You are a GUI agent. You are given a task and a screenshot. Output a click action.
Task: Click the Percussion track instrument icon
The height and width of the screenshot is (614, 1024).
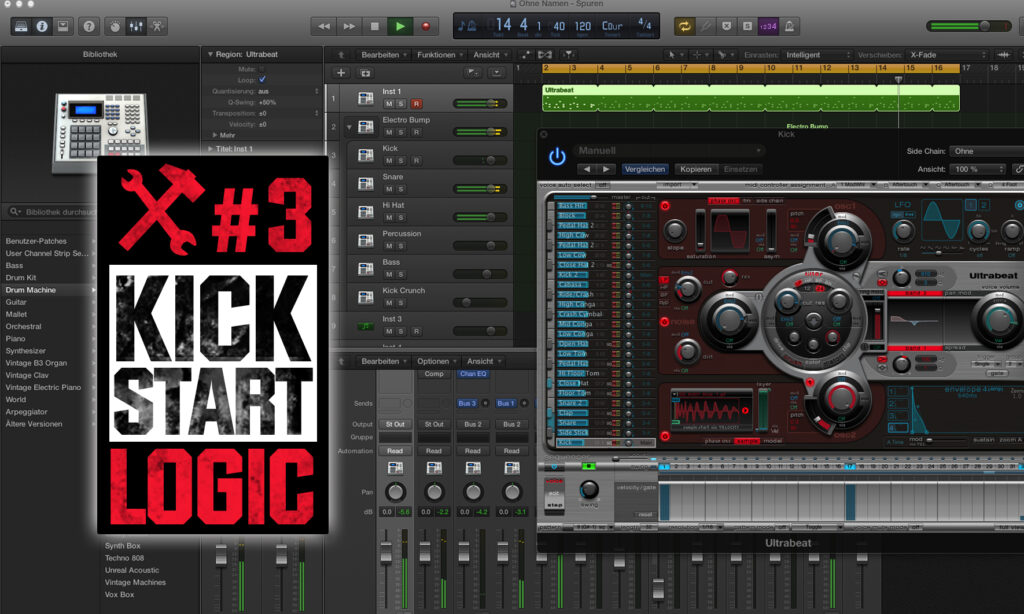(x=366, y=240)
